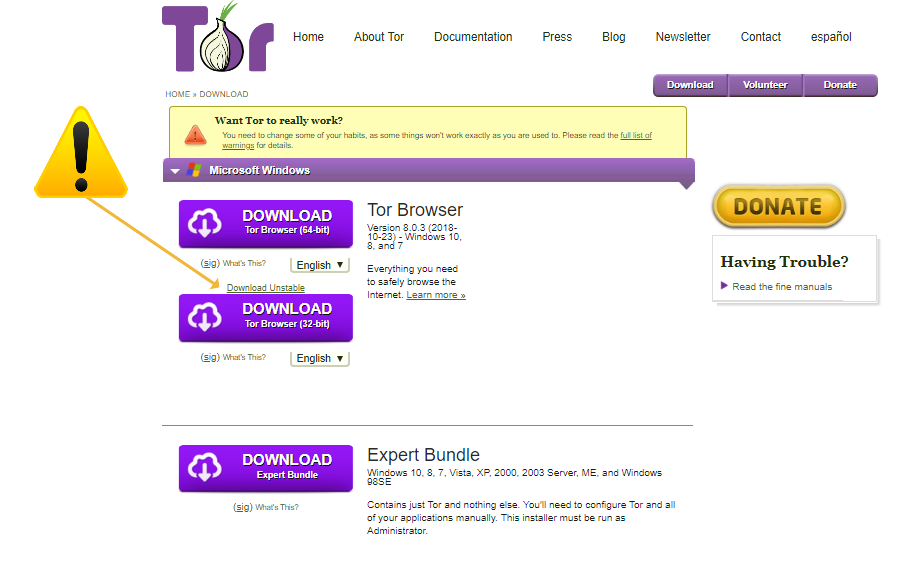This screenshot has height=571, width=901.
Task: Click the purple Donate tab button
Action: point(840,85)
